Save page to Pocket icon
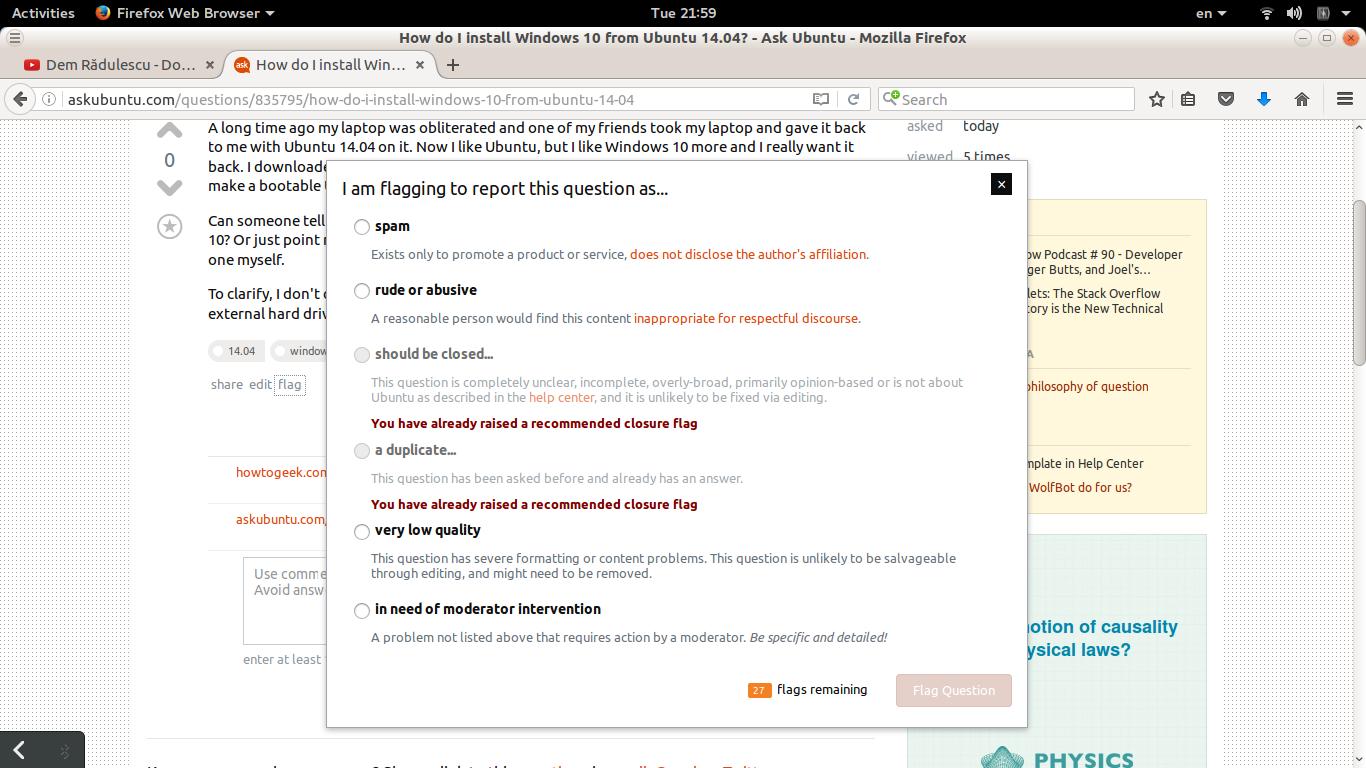Image resolution: width=1366 pixels, height=768 pixels. [1226, 99]
